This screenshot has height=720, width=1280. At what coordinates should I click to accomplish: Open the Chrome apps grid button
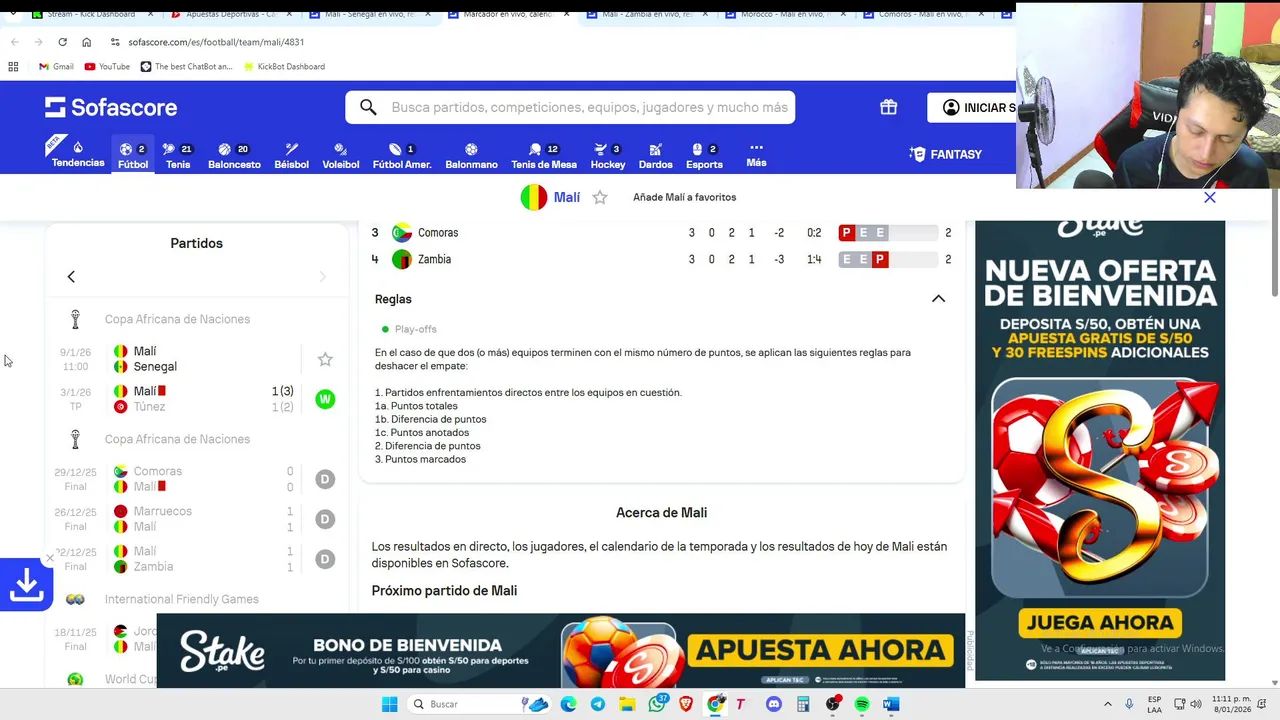(x=13, y=66)
